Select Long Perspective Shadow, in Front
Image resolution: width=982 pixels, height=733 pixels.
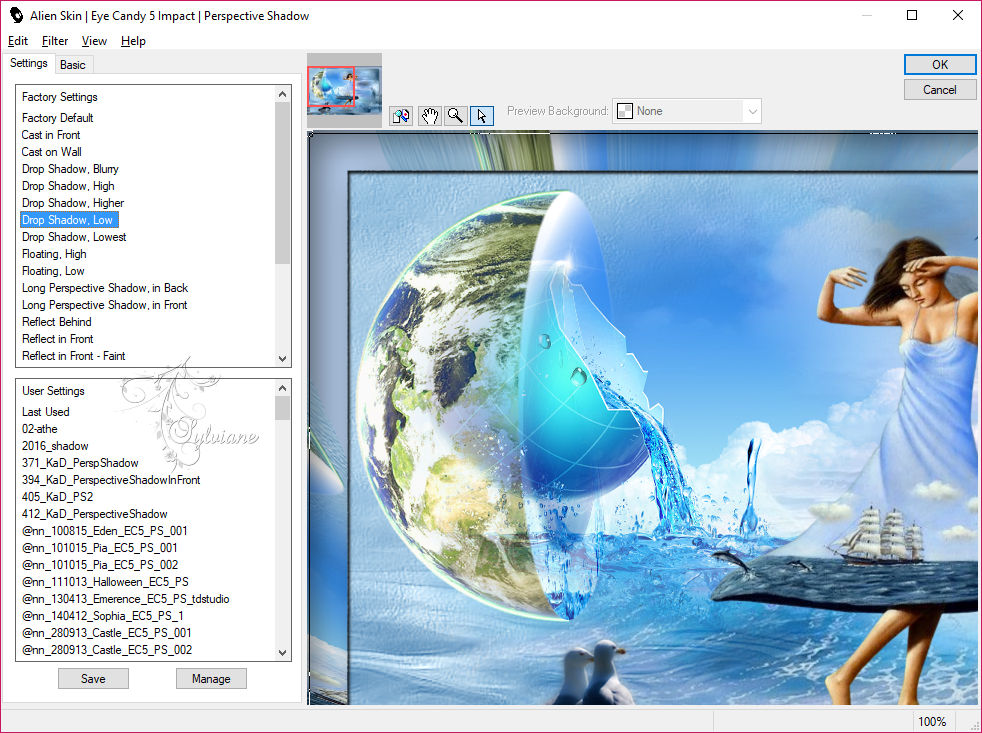pyautogui.click(x=105, y=304)
